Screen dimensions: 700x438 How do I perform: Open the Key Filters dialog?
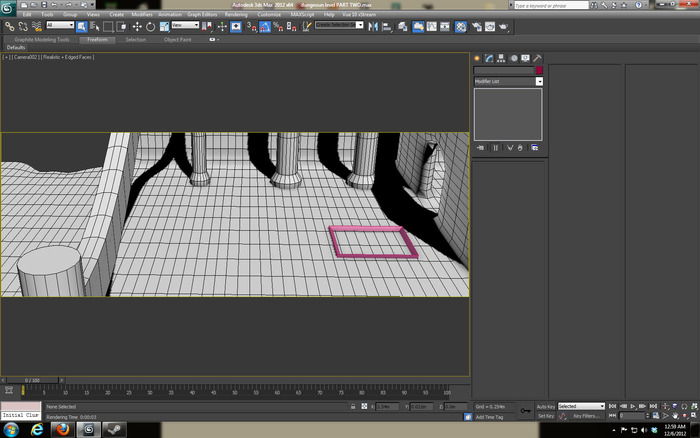pos(586,416)
